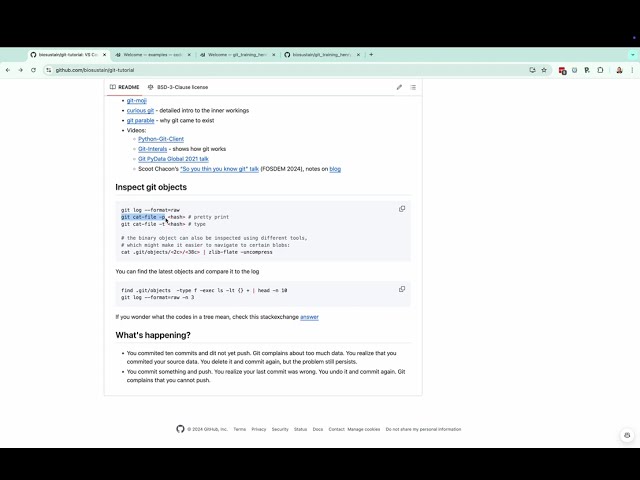The image size is (640, 480).
Task: Copy the git cat-file code block
Action: coord(402,209)
